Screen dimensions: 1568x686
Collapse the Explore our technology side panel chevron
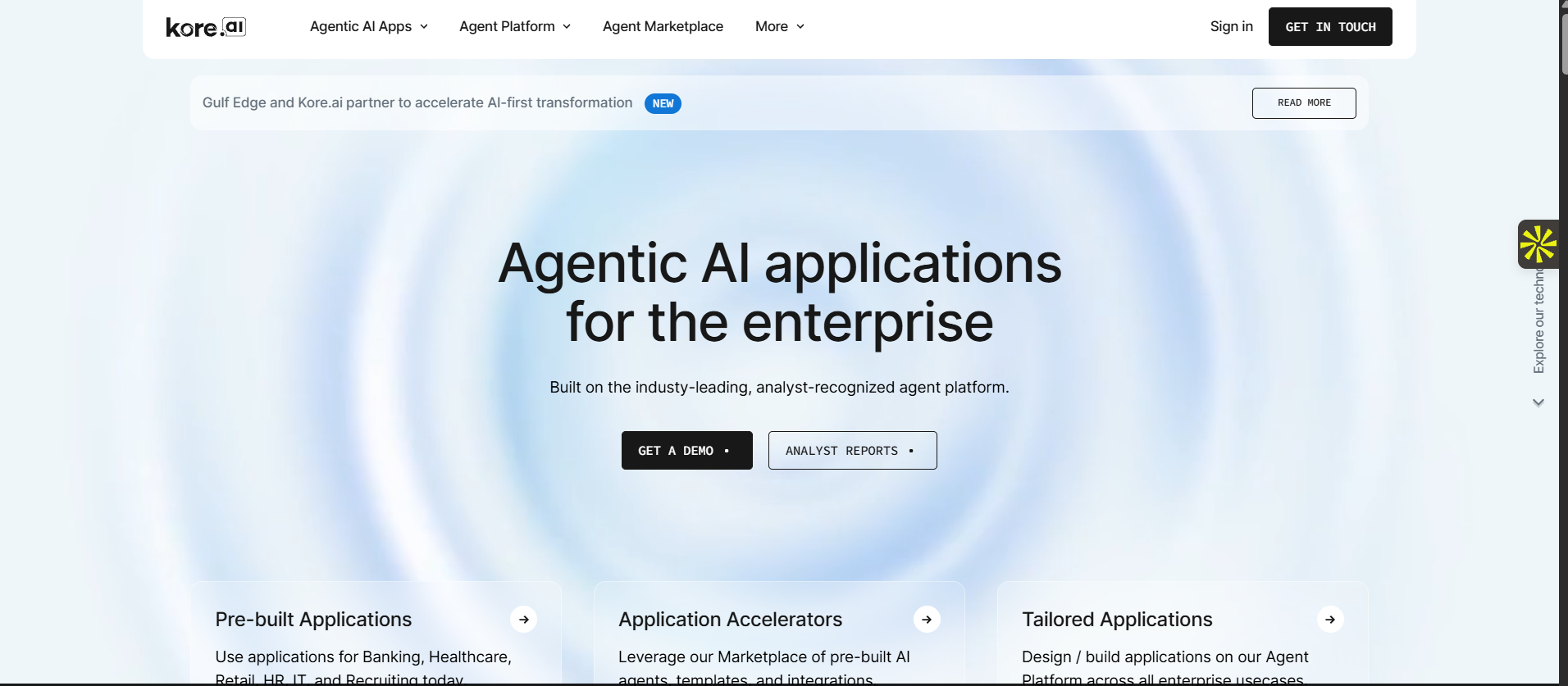coord(1538,402)
